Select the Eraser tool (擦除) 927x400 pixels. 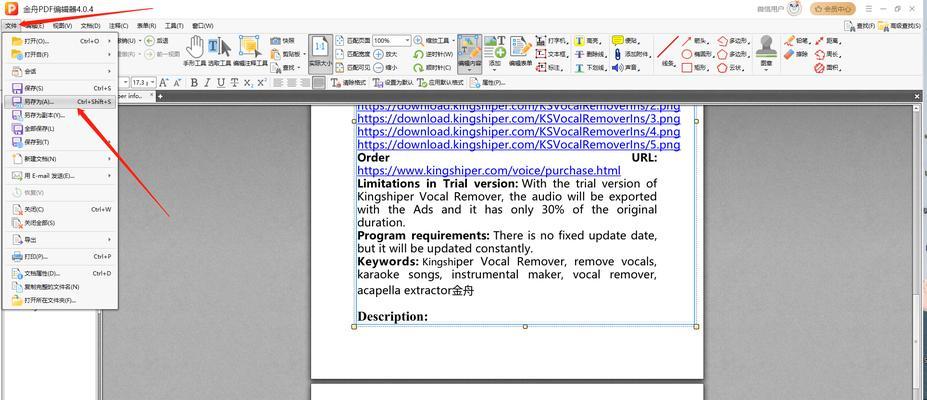tap(796, 54)
